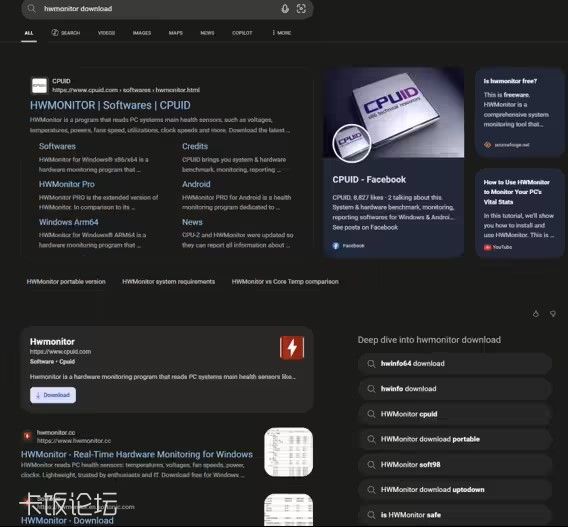Click HWMonitor vs Core Temp comparison suggestion
The image size is (568, 527).
point(285,281)
